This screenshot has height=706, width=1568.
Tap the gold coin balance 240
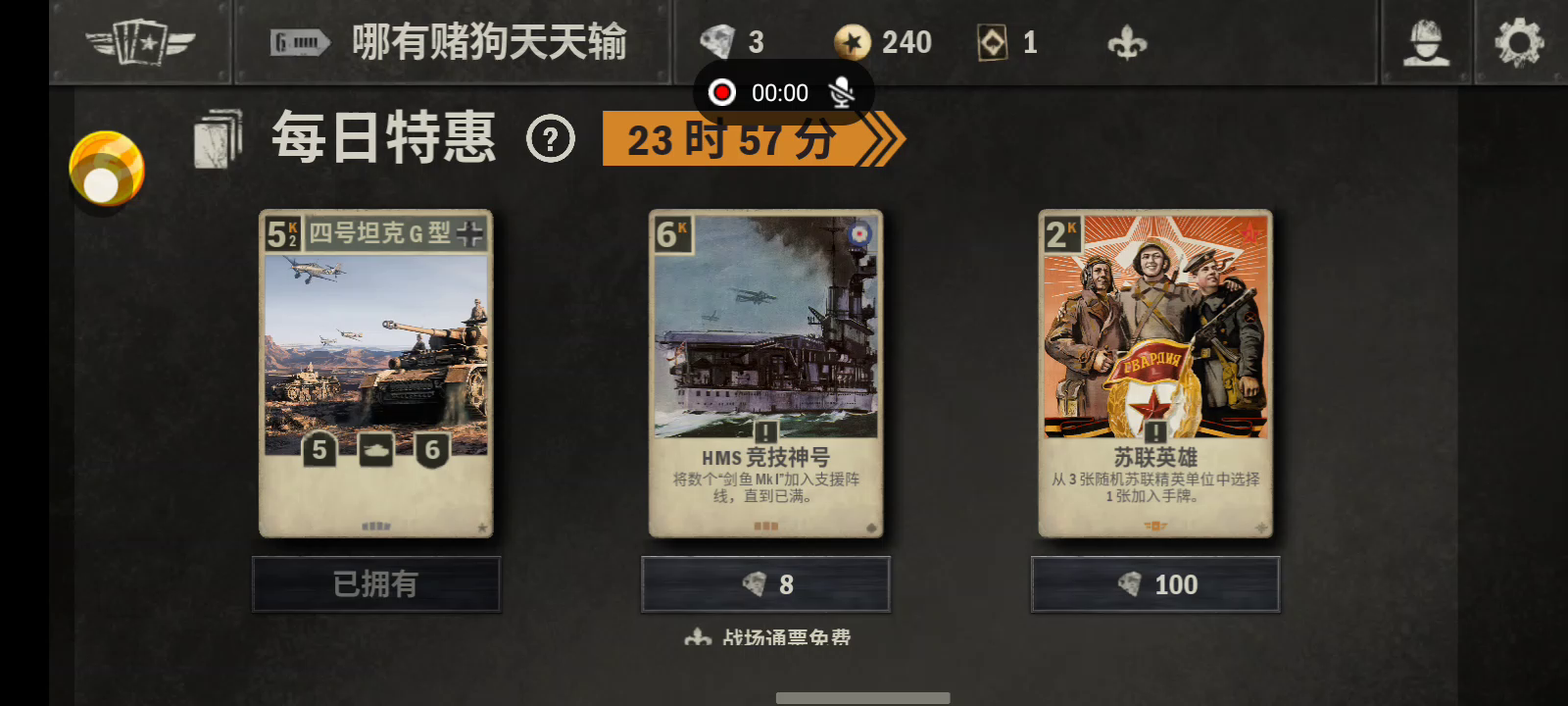(x=882, y=42)
